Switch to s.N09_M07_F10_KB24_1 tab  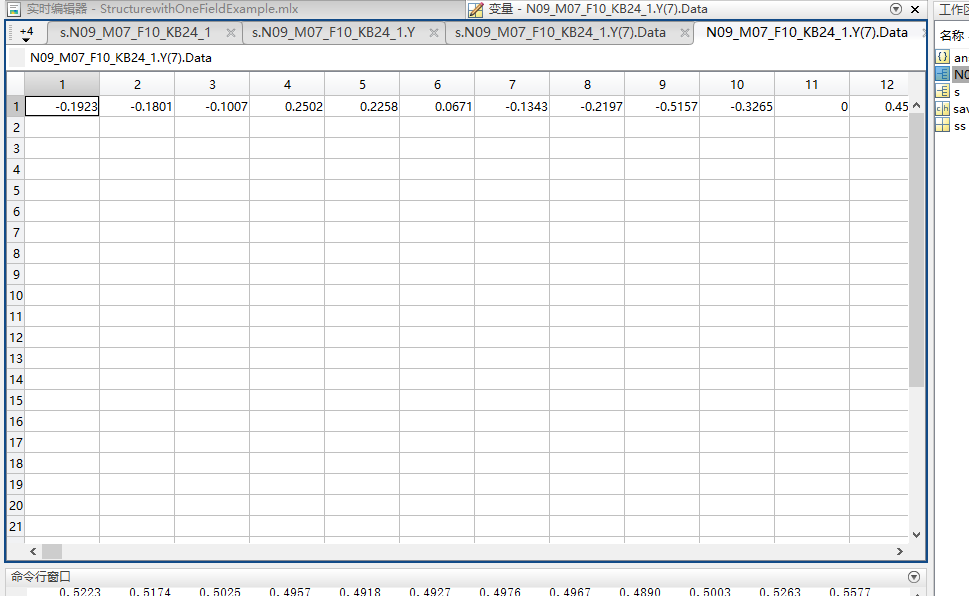pos(135,33)
